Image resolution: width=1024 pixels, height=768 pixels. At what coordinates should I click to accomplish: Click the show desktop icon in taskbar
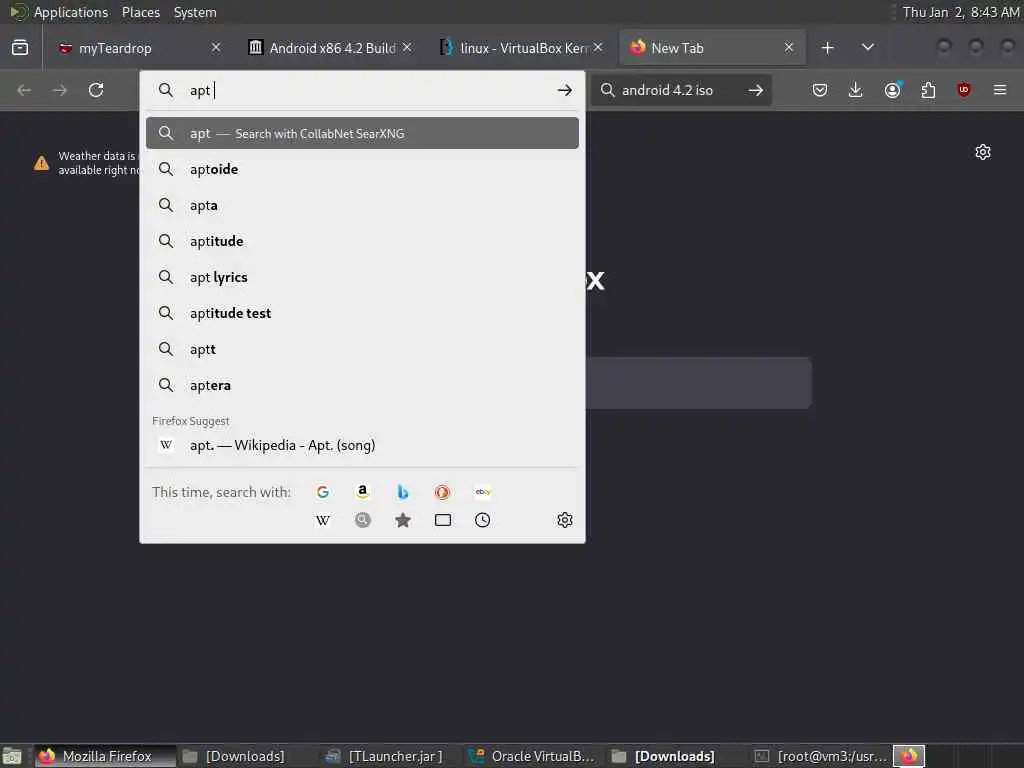tap(12, 756)
